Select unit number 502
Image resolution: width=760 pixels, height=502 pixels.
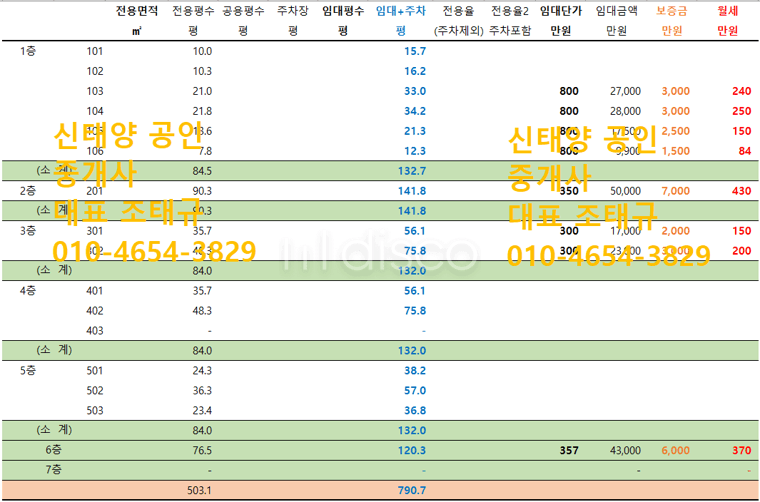click(x=95, y=391)
